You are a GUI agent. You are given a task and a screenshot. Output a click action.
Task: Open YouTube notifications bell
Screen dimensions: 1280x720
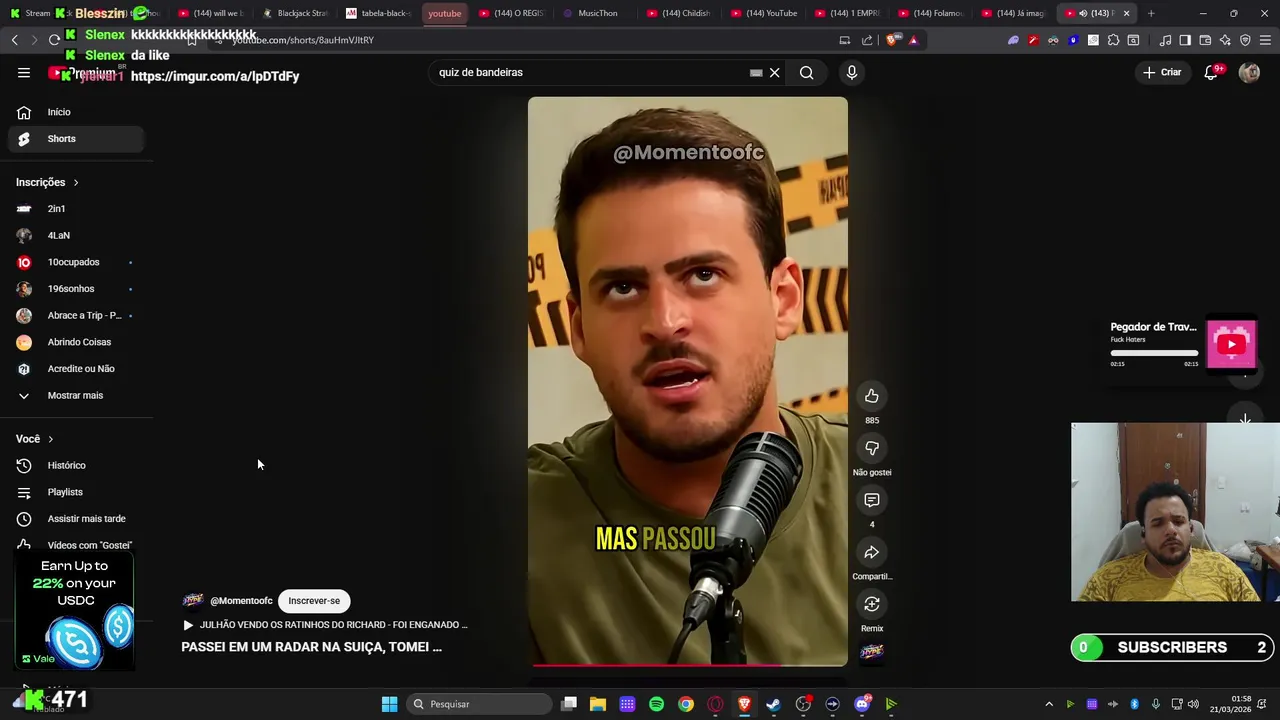[1211, 72]
